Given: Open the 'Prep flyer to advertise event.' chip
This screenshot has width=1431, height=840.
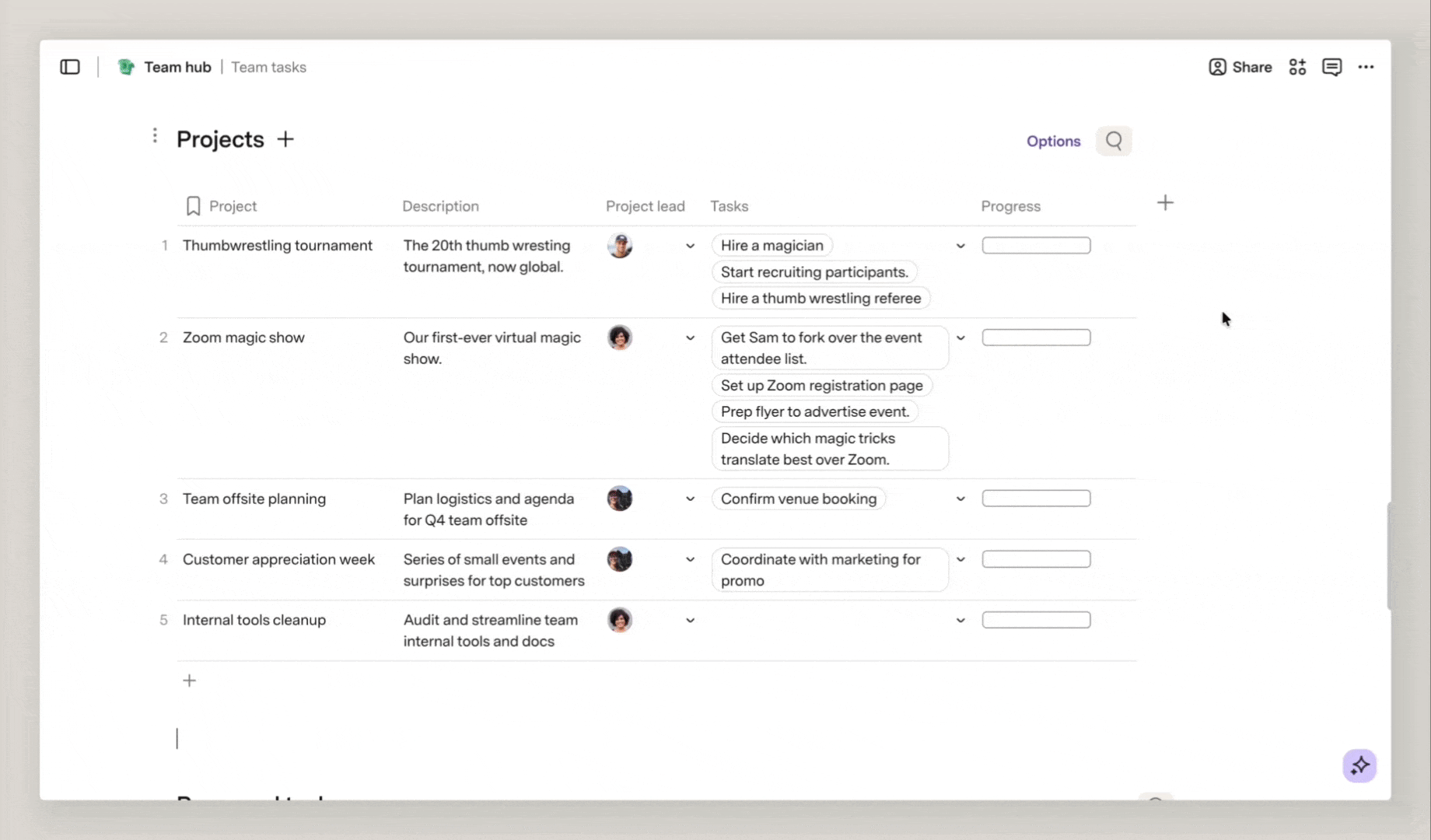Looking at the screenshot, I should 814,412.
